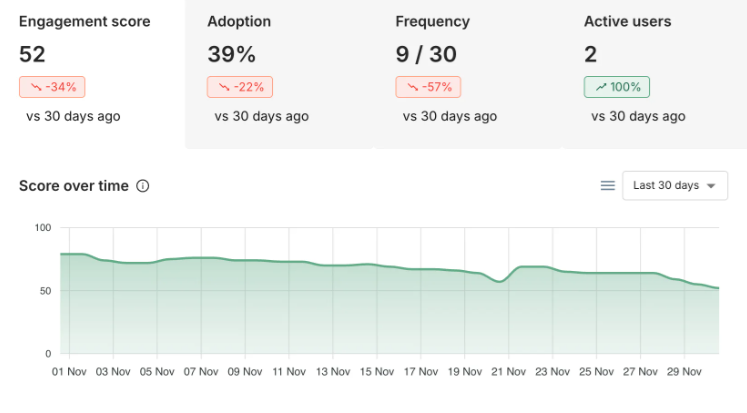Image resolution: width=747 pixels, height=413 pixels.
Task: Click the 01 Nov label on the x-axis
Action: click(x=70, y=373)
